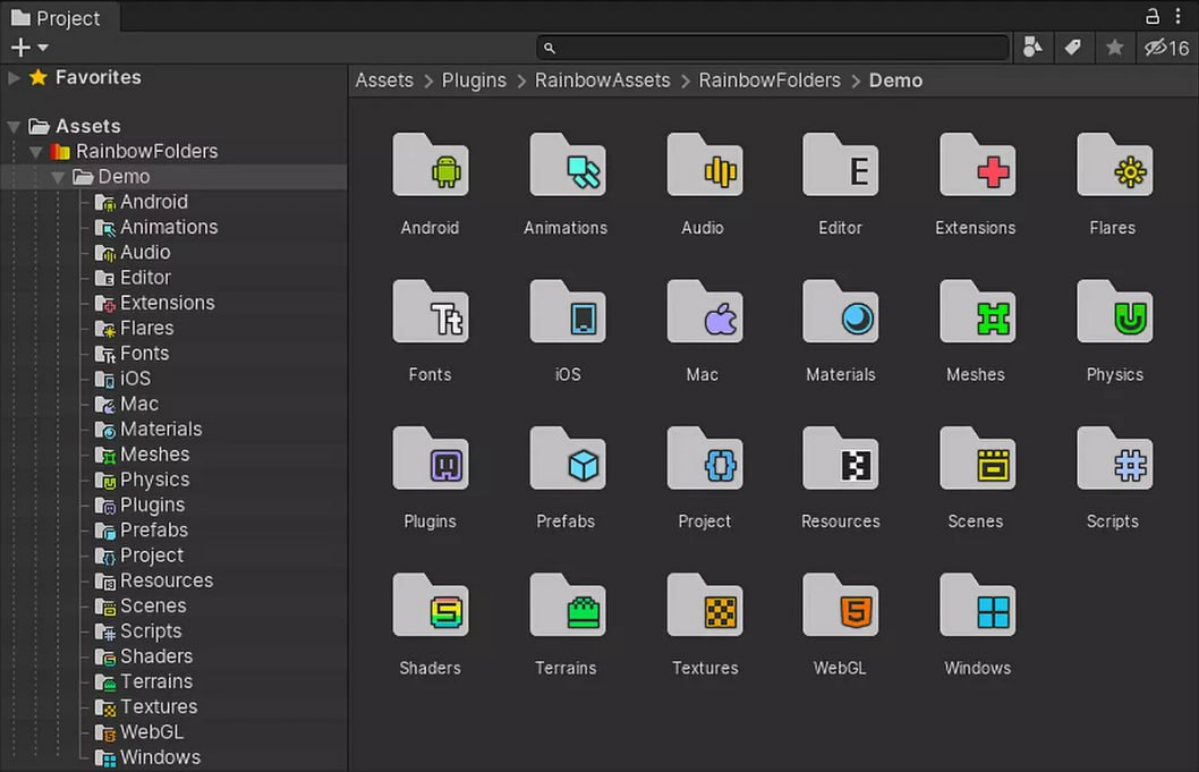Open the Plugins folder in the grid
The height and width of the screenshot is (772, 1199).
click(x=431, y=459)
